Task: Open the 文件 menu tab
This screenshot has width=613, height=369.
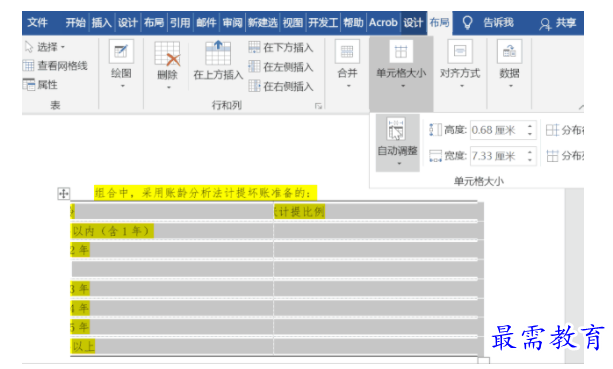Action: [x=38, y=23]
